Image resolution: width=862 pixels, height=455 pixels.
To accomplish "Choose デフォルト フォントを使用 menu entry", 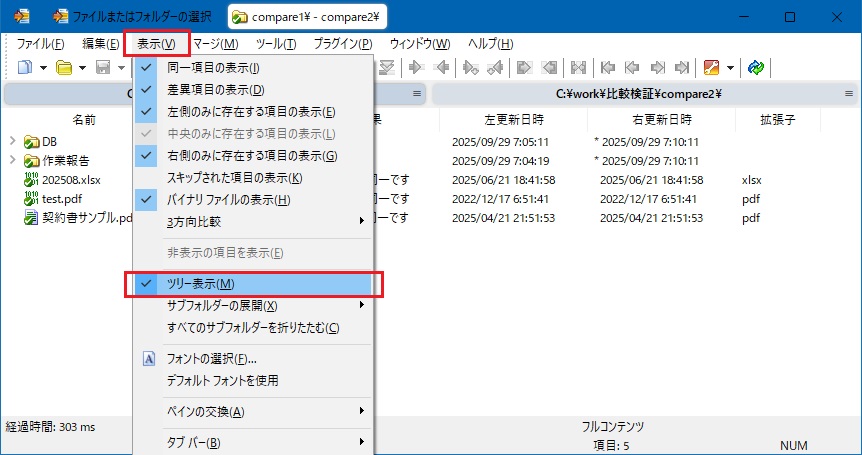I will (222, 380).
